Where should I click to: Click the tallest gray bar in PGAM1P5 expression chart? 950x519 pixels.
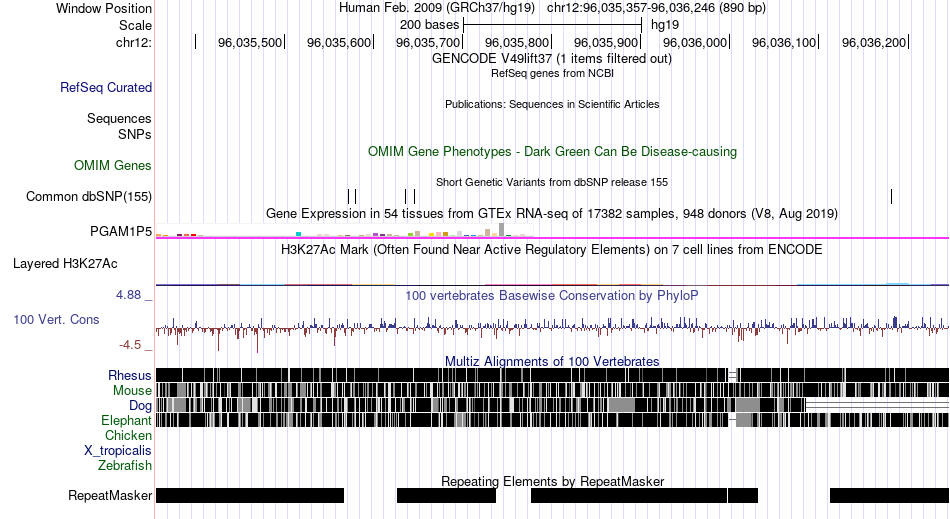(501, 230)
